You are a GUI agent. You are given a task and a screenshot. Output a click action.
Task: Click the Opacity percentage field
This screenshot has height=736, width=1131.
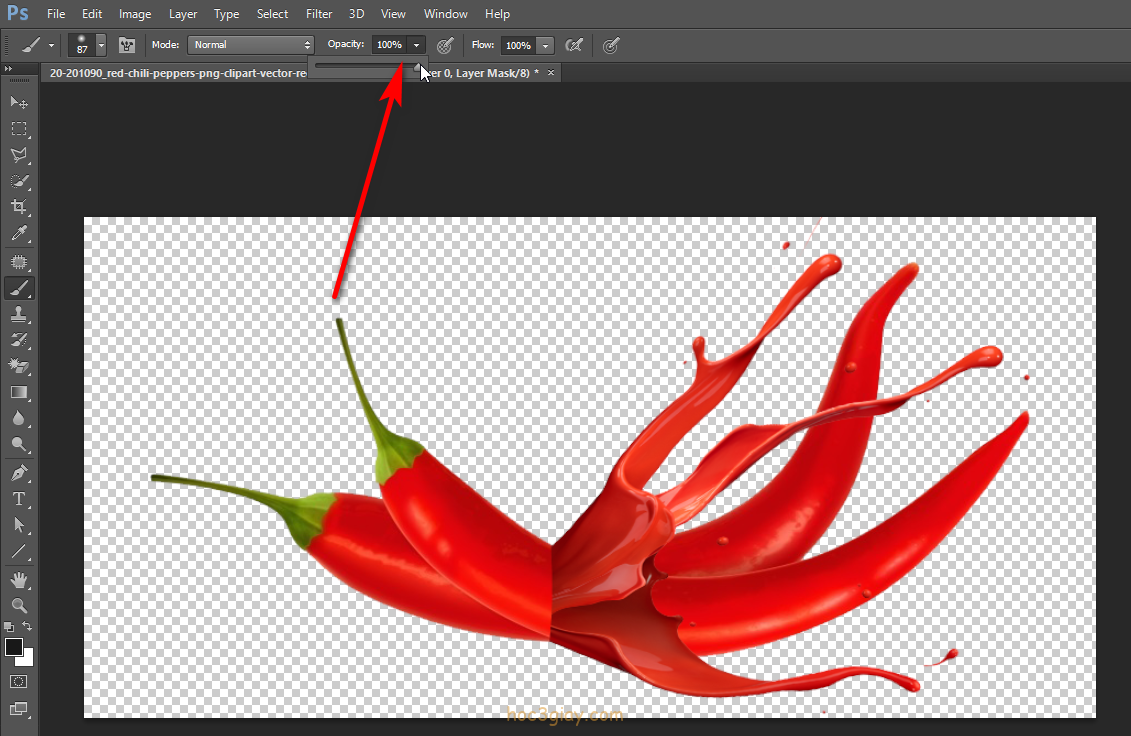coord(389,45)
